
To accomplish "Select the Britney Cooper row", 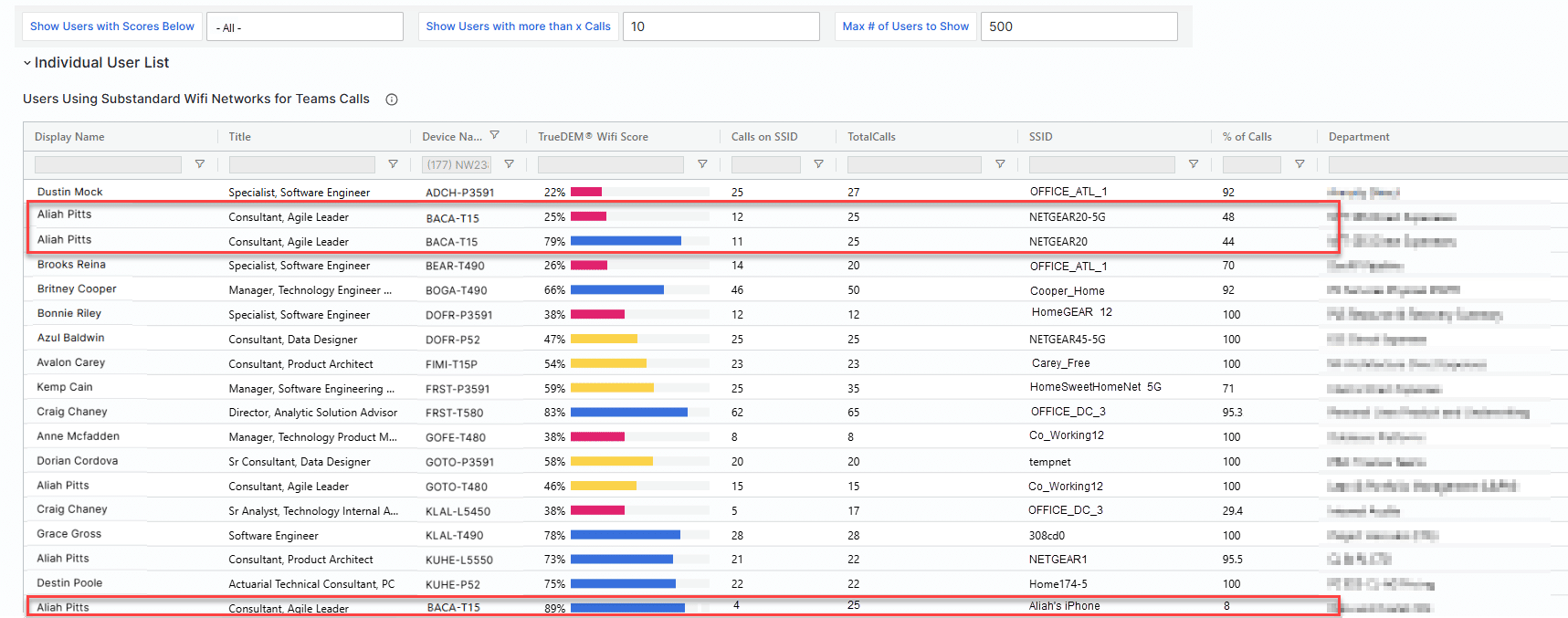I will tap(78, 289).
